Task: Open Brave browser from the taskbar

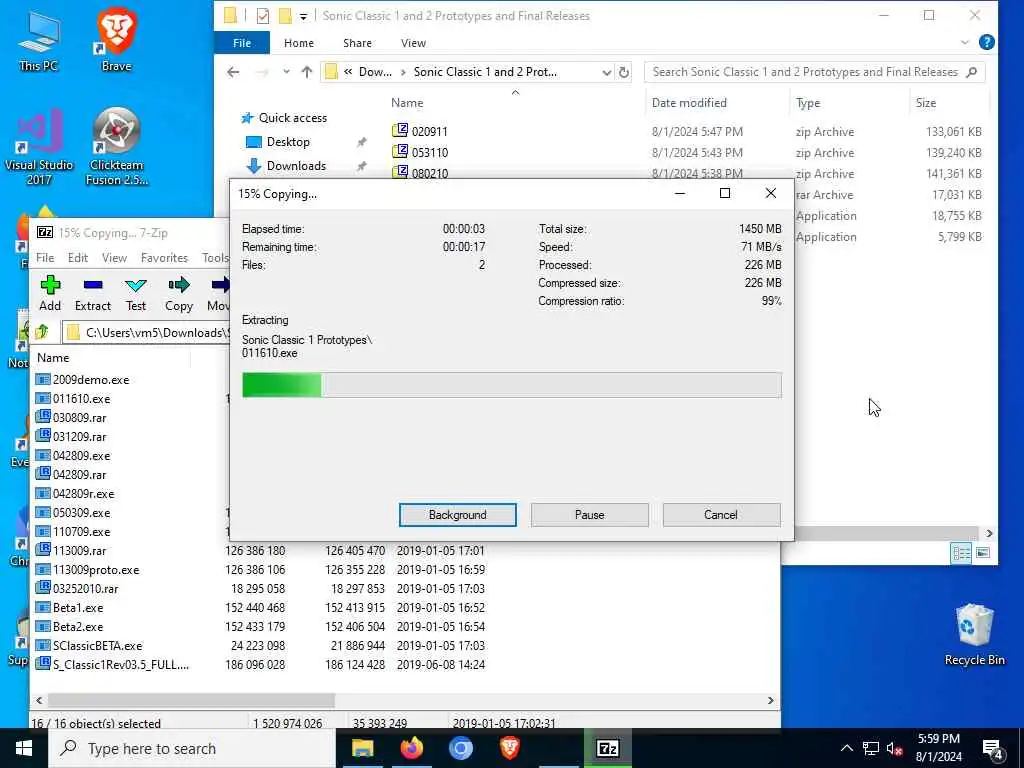Action: point(509,748)
